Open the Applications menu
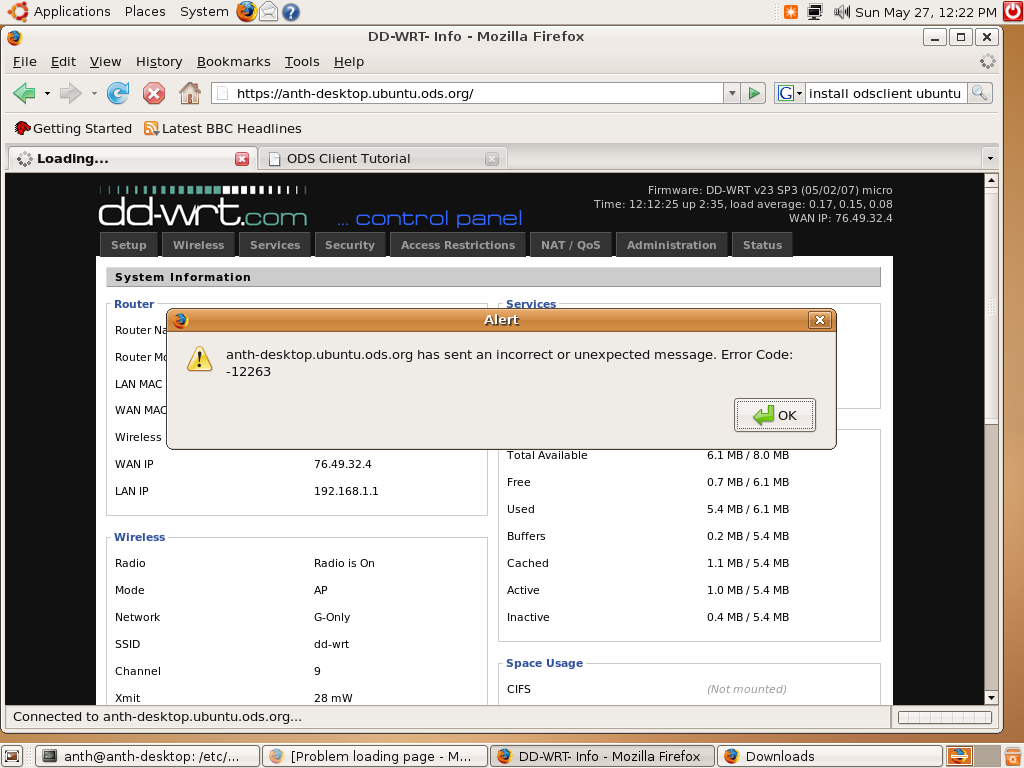 point(59,12)
